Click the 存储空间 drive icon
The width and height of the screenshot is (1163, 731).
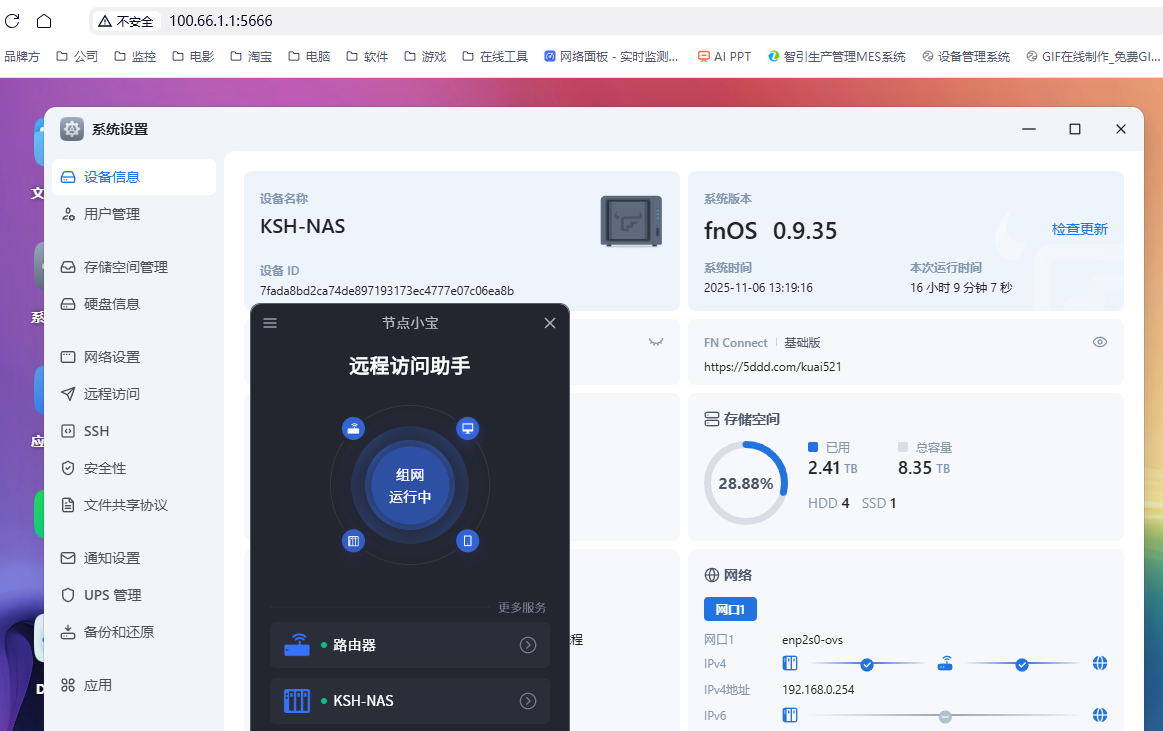coord(711,419)
